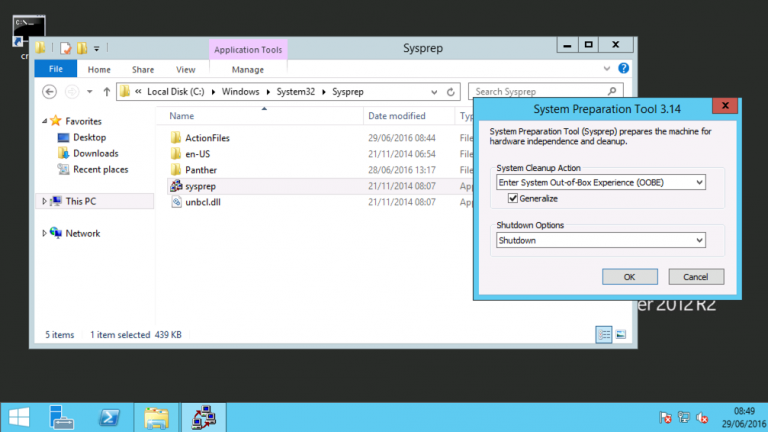The image size is (768, 432).
Task: Select the Application Tools contextual tab
Action: click(248, 49)
